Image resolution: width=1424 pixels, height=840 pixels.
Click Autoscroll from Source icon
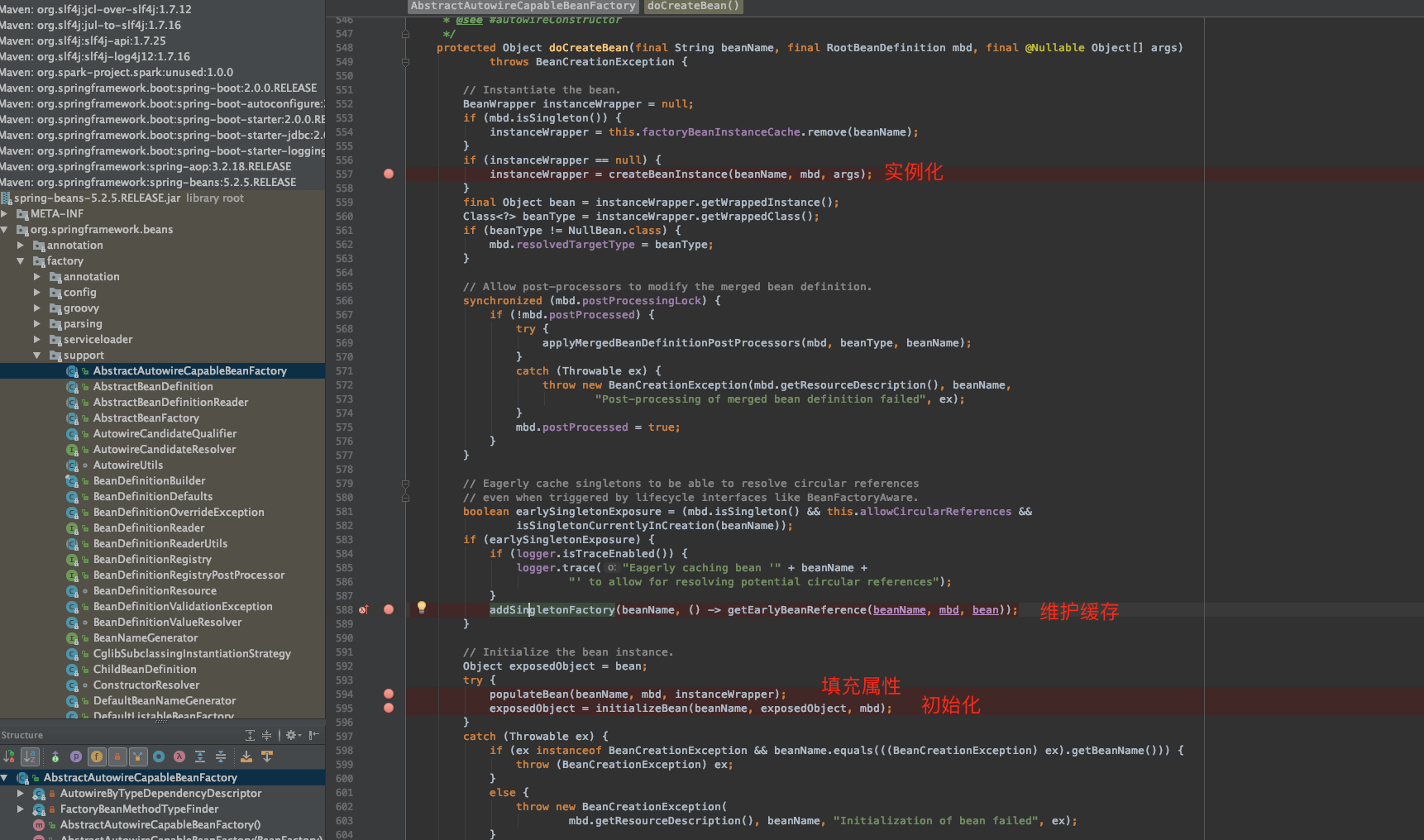pyautogui.click(x=267, y=756)
